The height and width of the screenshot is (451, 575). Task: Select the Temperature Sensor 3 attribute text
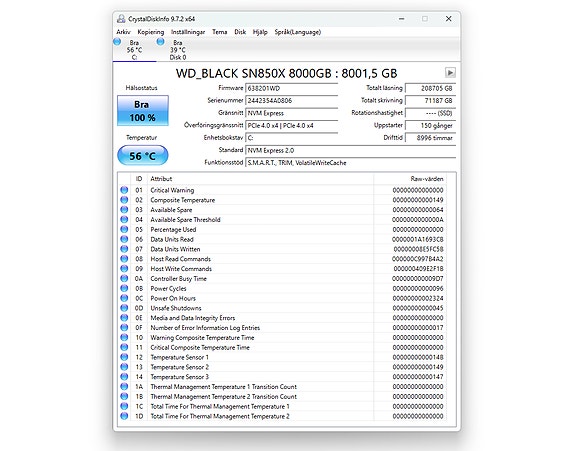pyautogui.click(x=180, y=377)
